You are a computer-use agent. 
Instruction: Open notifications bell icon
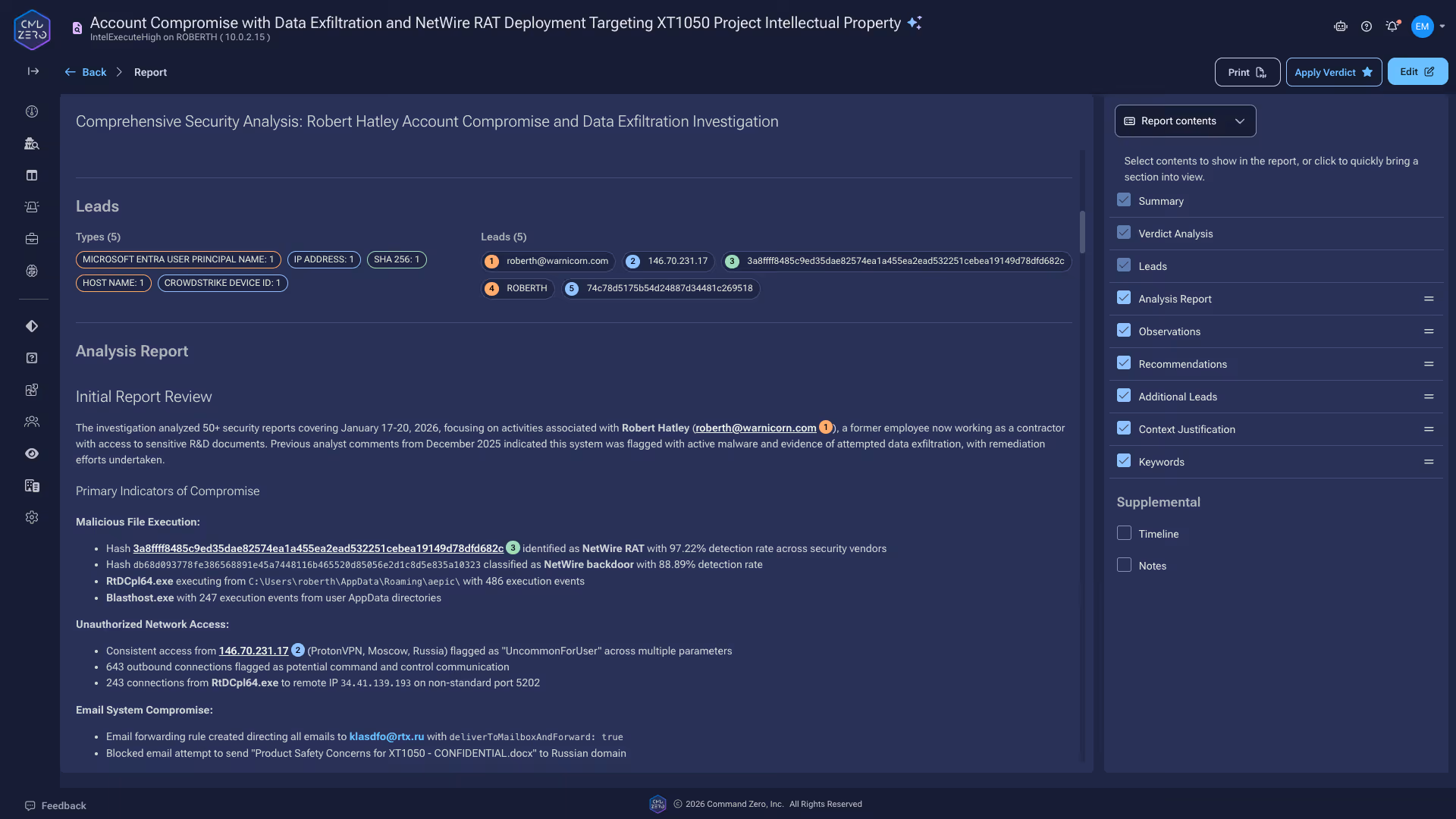point(1392,27)
